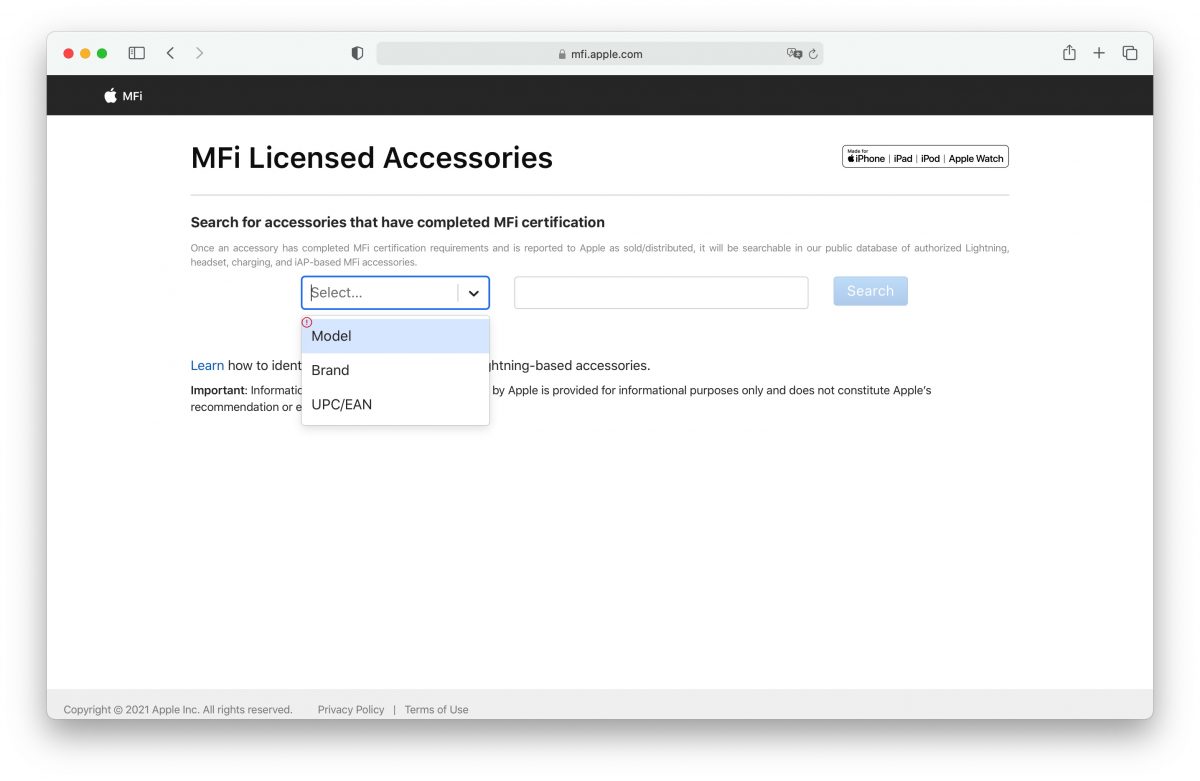Choose UPC/EAN from the dropdown list
1200x781 pixels.
click(395, 404)
